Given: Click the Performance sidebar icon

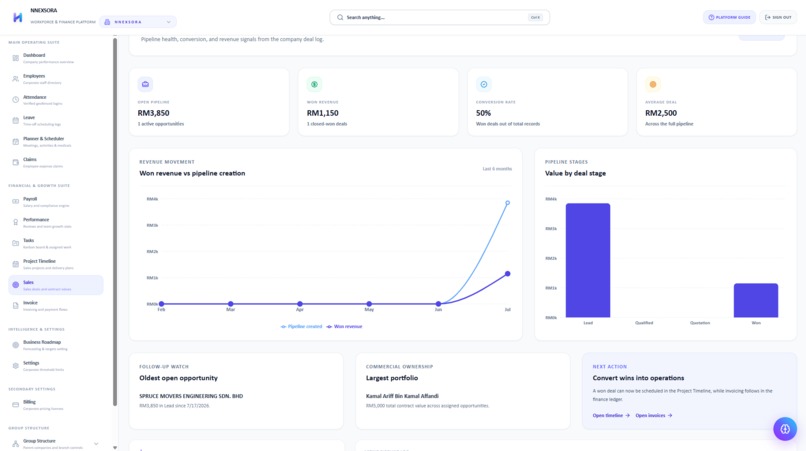Looking at the screenshot, I should tap(15, 223).
